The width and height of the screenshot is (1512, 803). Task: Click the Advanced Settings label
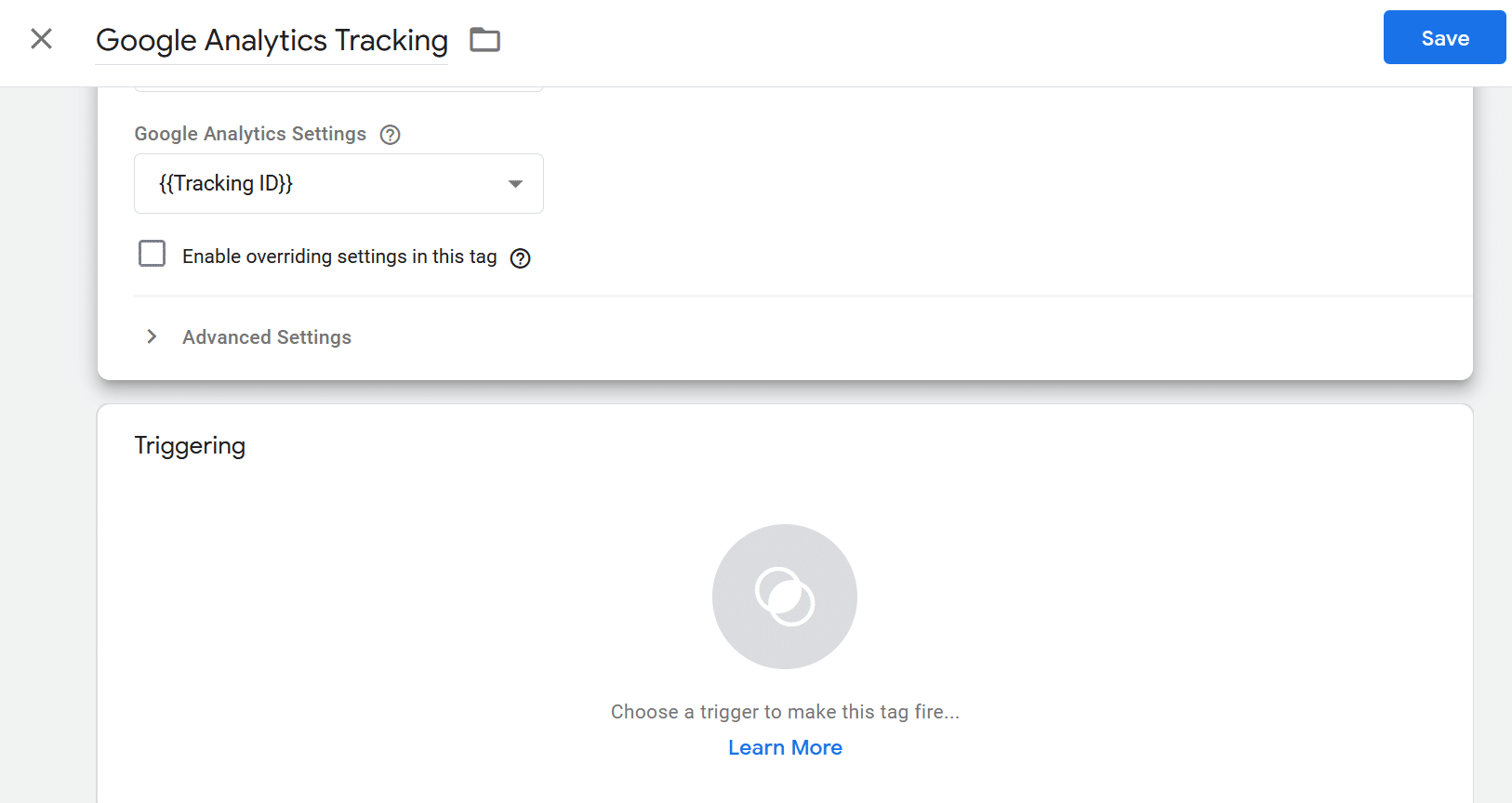(267, 337)
